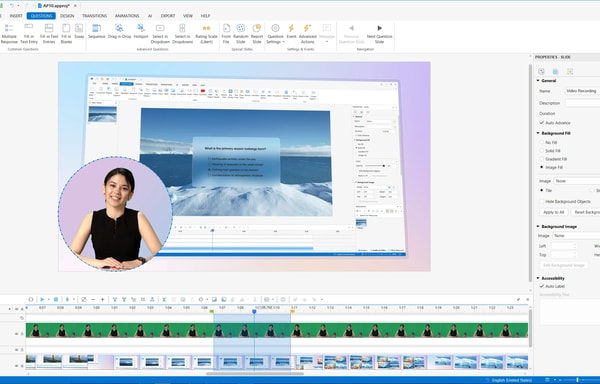Viewport: 600px width, 384px height.
Task: Open third tab icon in Properties pane
Action: point(570,72)
